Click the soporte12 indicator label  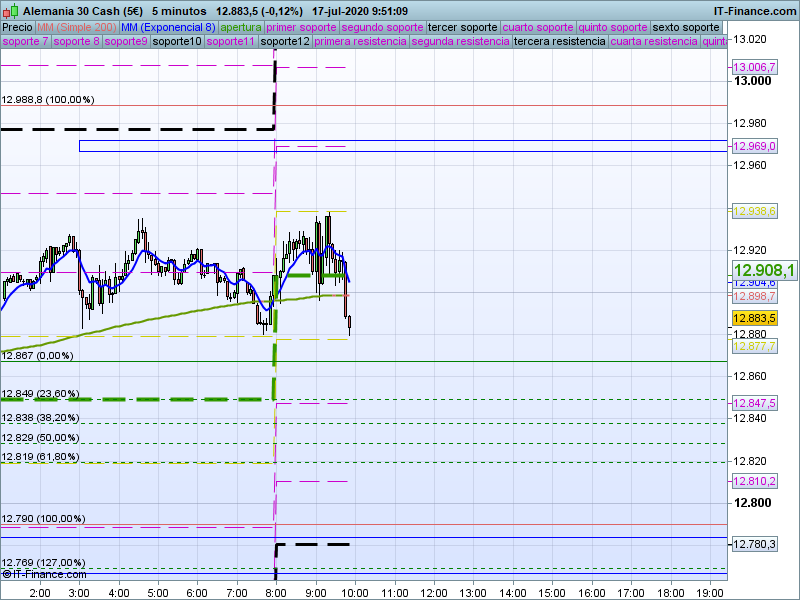pos(284,42)
